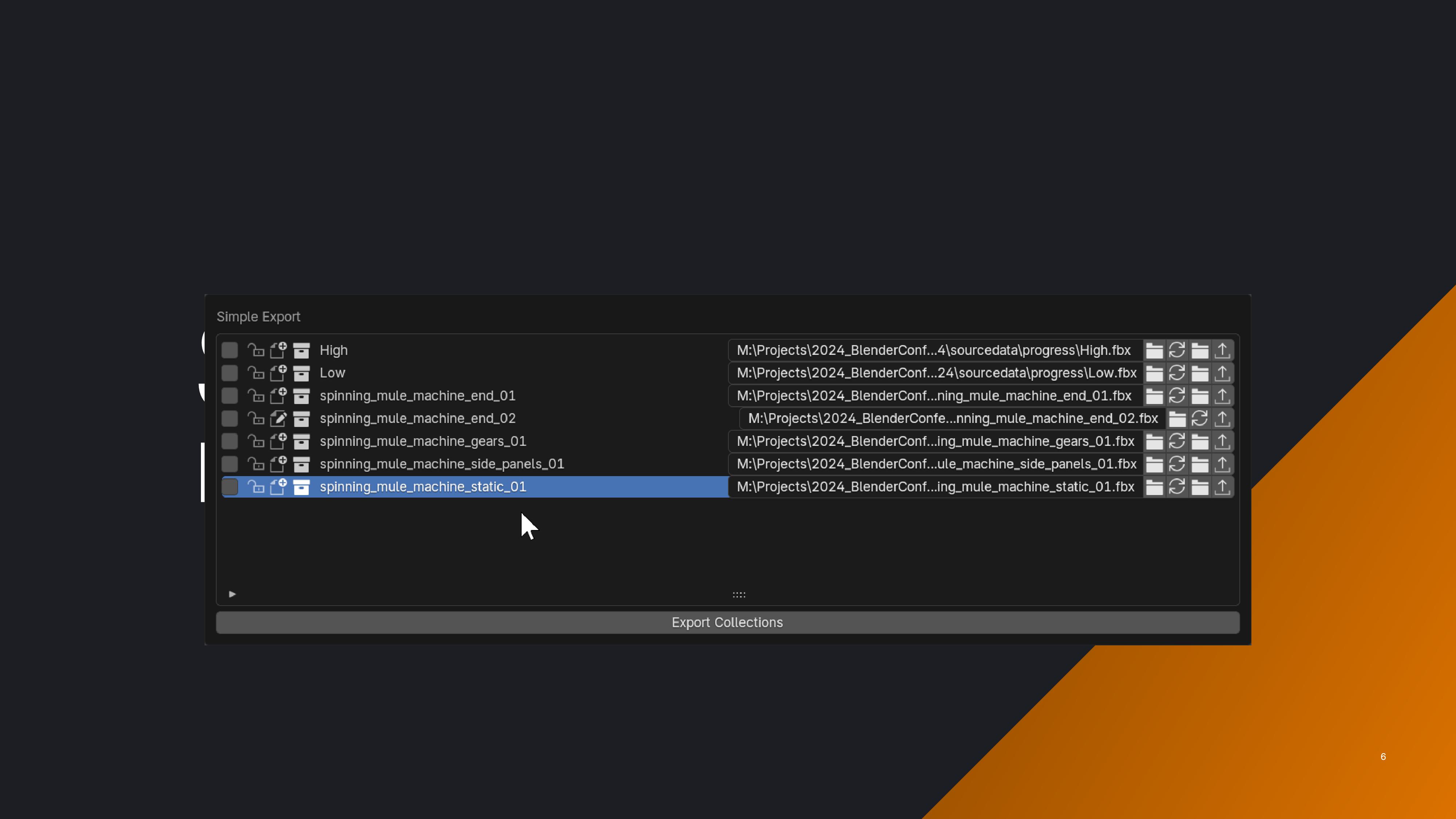Click the High.fbx export path field
Image resolution: width=1456 pixels, height=819 pixels.
[935, 351]
